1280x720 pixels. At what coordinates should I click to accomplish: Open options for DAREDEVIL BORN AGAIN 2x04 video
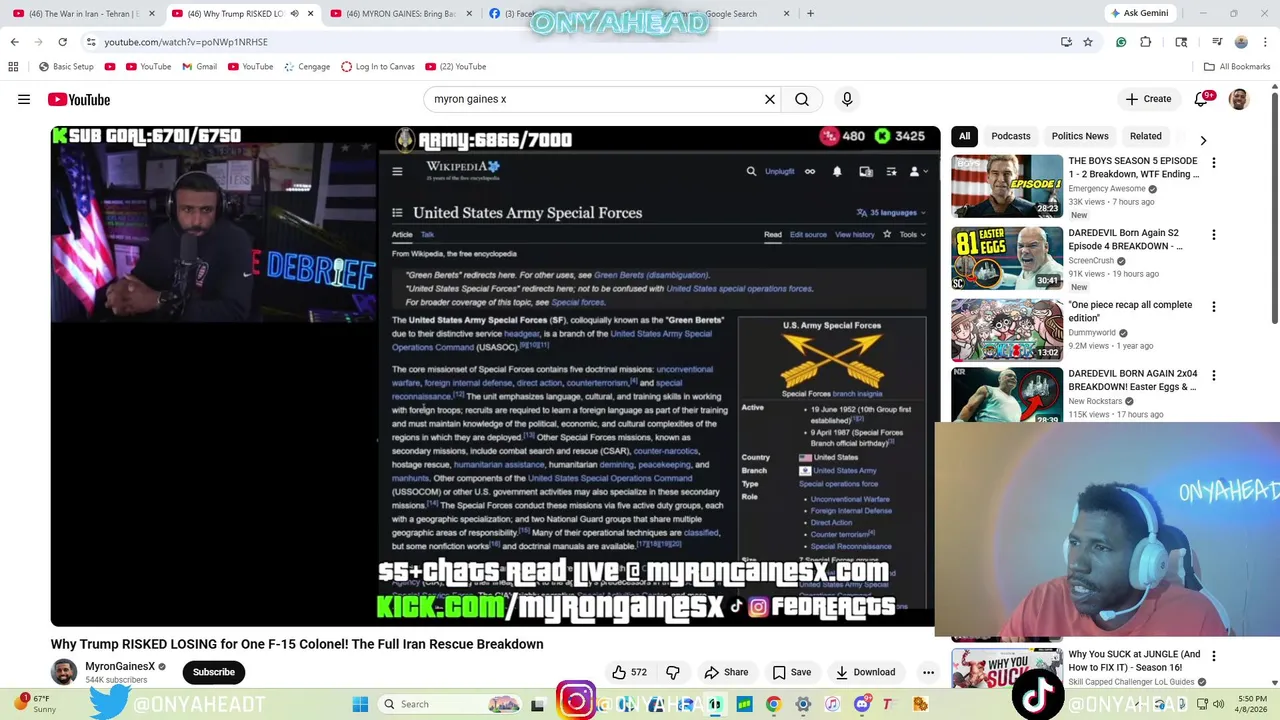(1213, 376)
